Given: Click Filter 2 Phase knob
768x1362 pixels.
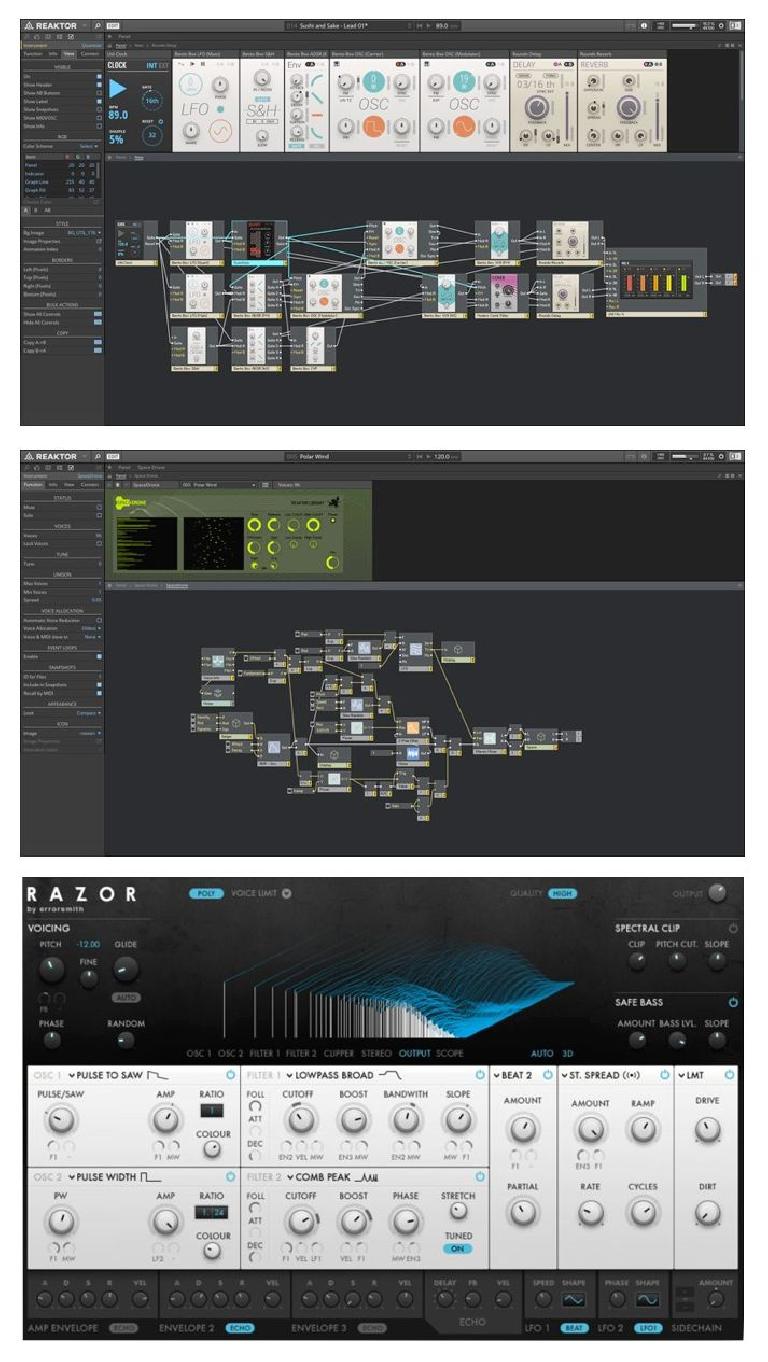Looking at the screenshot, I should click(x=405, y=1220).
